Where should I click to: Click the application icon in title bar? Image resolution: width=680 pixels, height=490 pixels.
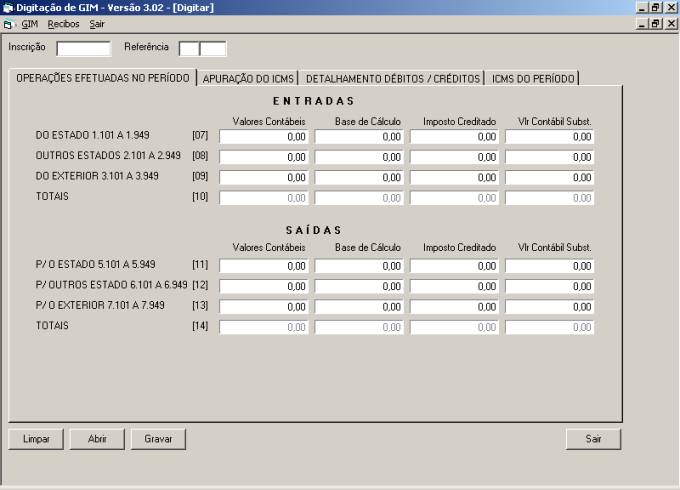click(x=8, y=8)
